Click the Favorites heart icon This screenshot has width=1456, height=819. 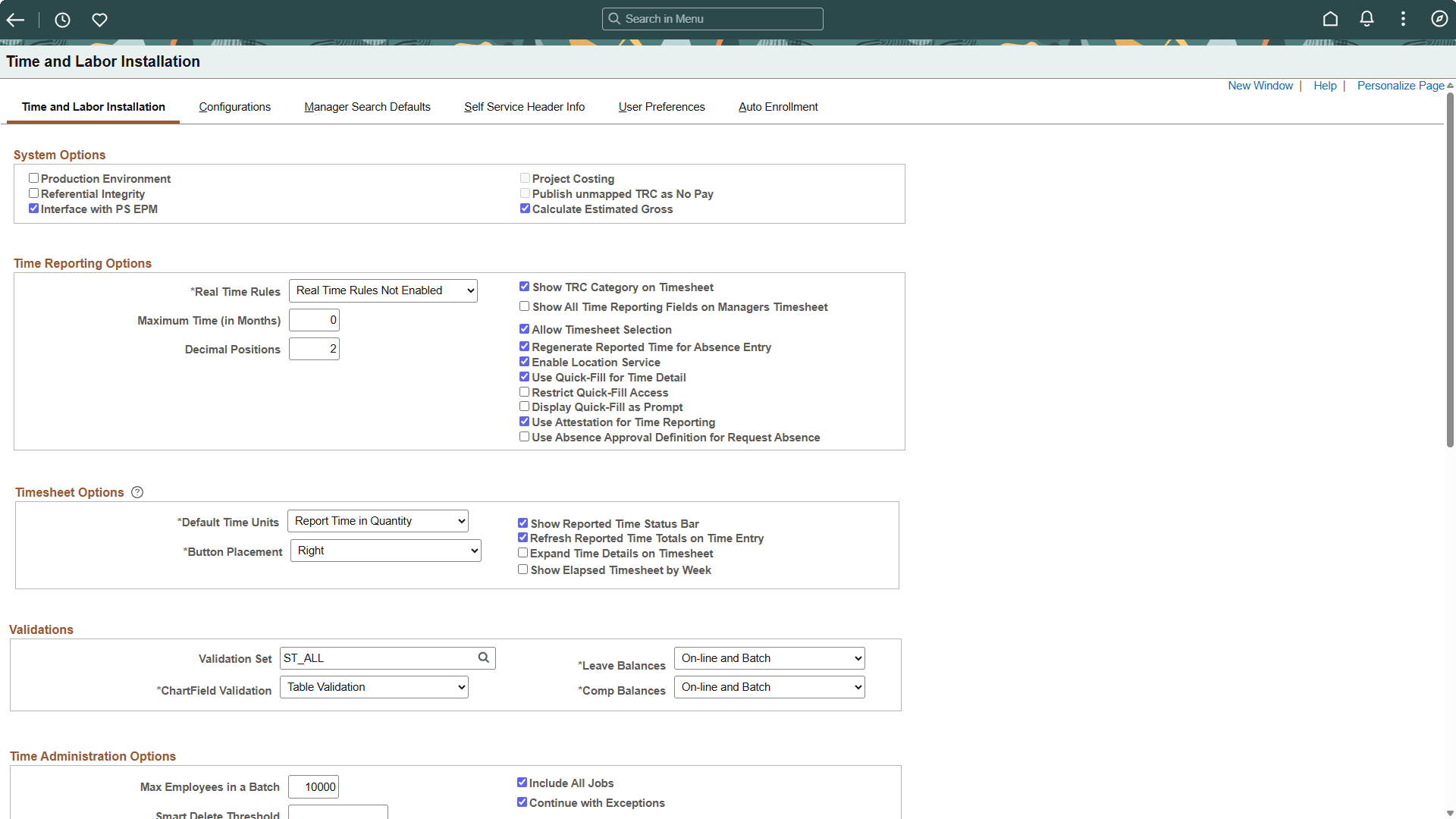coord(99,20)
